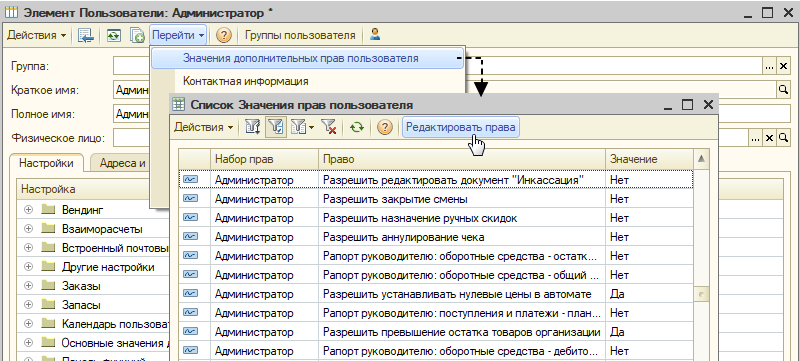Open the Физическое лицо selection (...) button
Image resolution: width=800 pixels, height=361 pixels.
(755, 138)
